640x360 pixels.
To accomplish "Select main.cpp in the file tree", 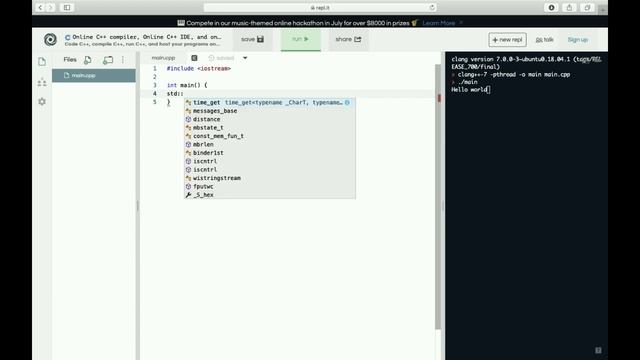I will [x=94, y=76].
